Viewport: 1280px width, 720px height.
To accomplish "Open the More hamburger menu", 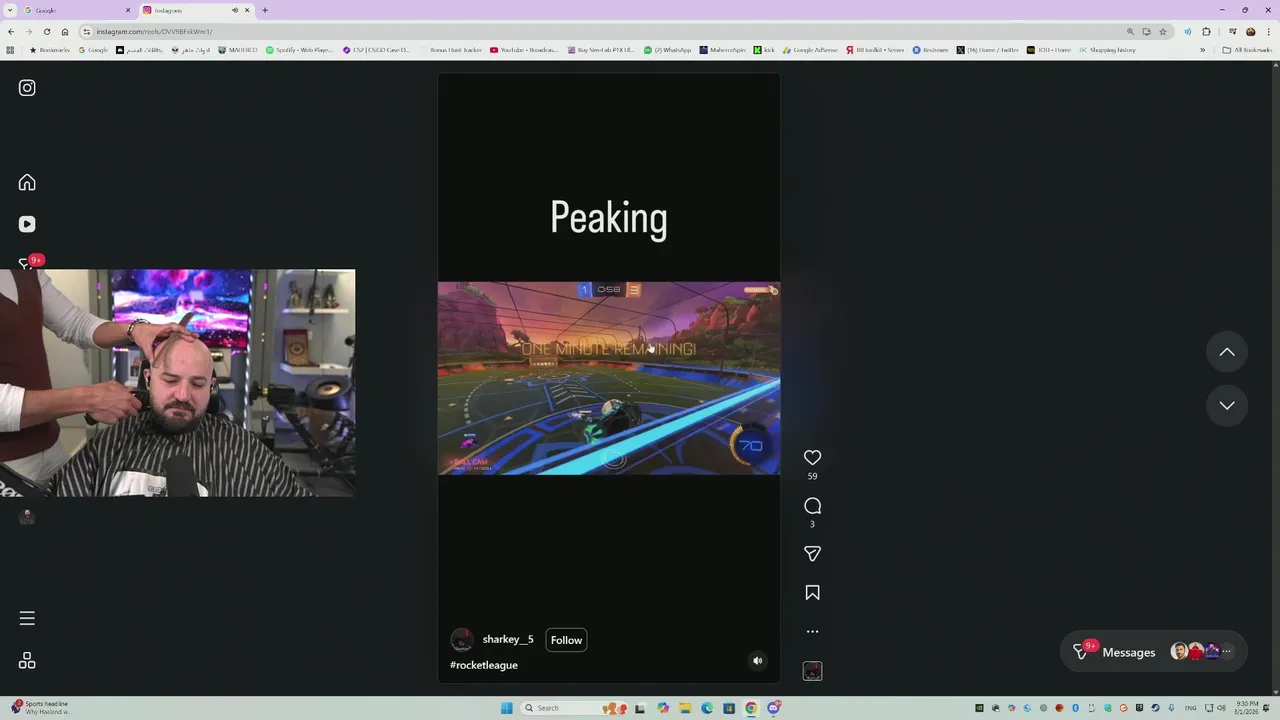I will 27,618.
